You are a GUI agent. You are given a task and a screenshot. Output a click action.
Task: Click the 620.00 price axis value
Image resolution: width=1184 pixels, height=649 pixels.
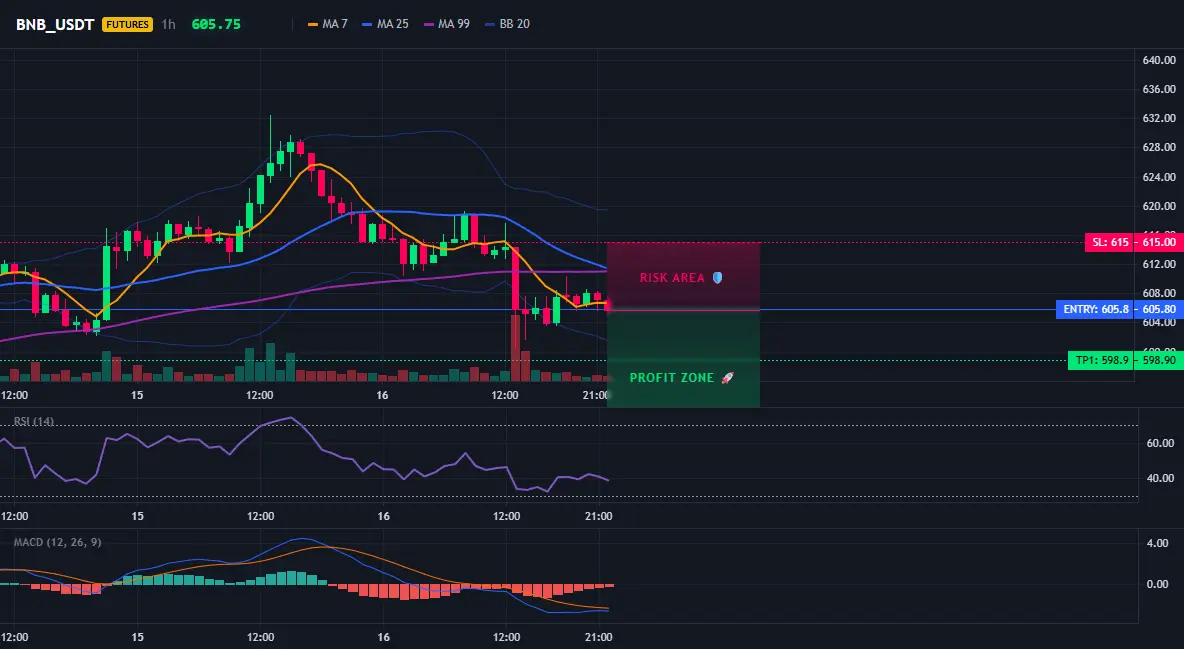pos(1159,206)
